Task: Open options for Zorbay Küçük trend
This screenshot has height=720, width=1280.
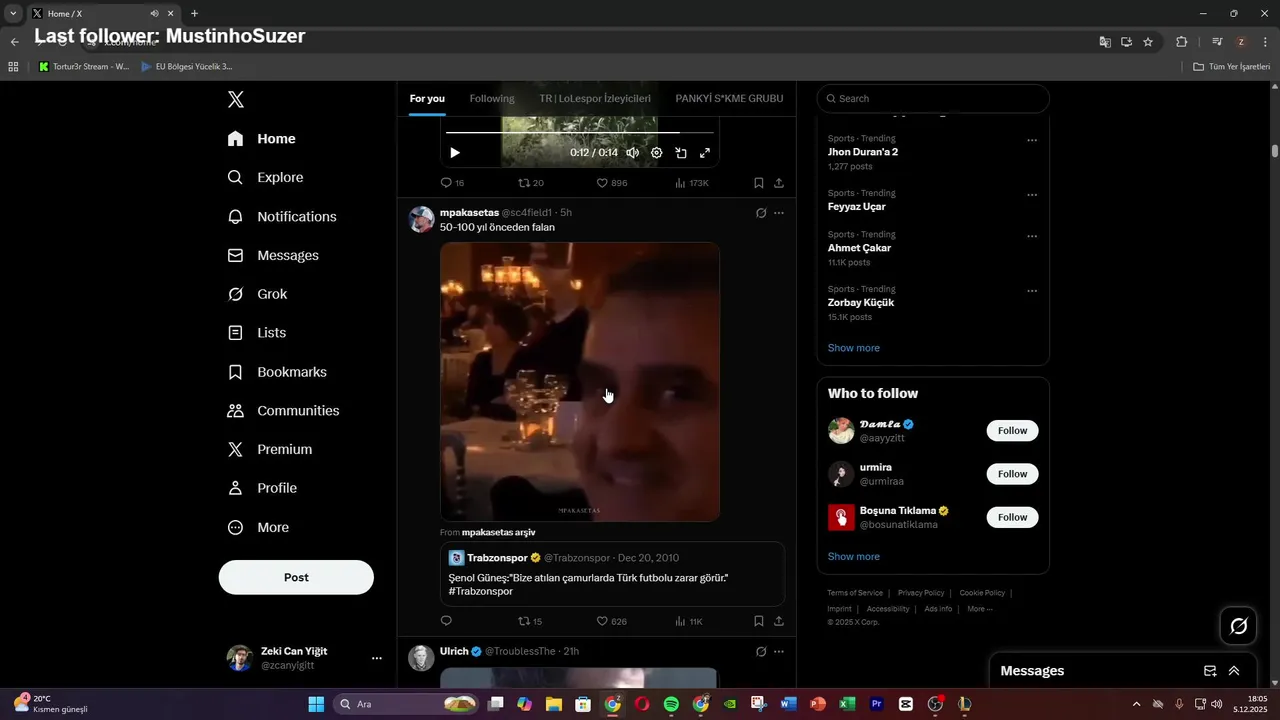Action: coord(1032,291)
